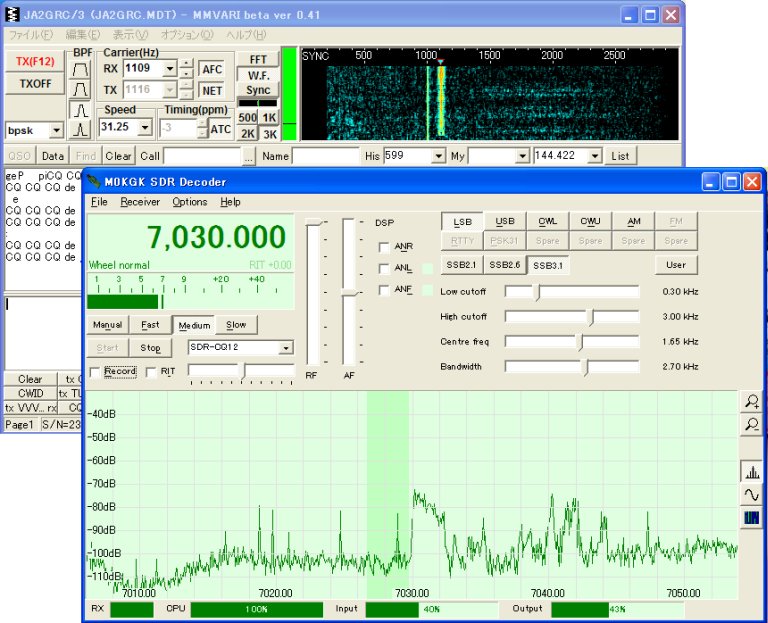Click the TX(F12) button
Screen dimensions: 768x623
coord(35,61)
